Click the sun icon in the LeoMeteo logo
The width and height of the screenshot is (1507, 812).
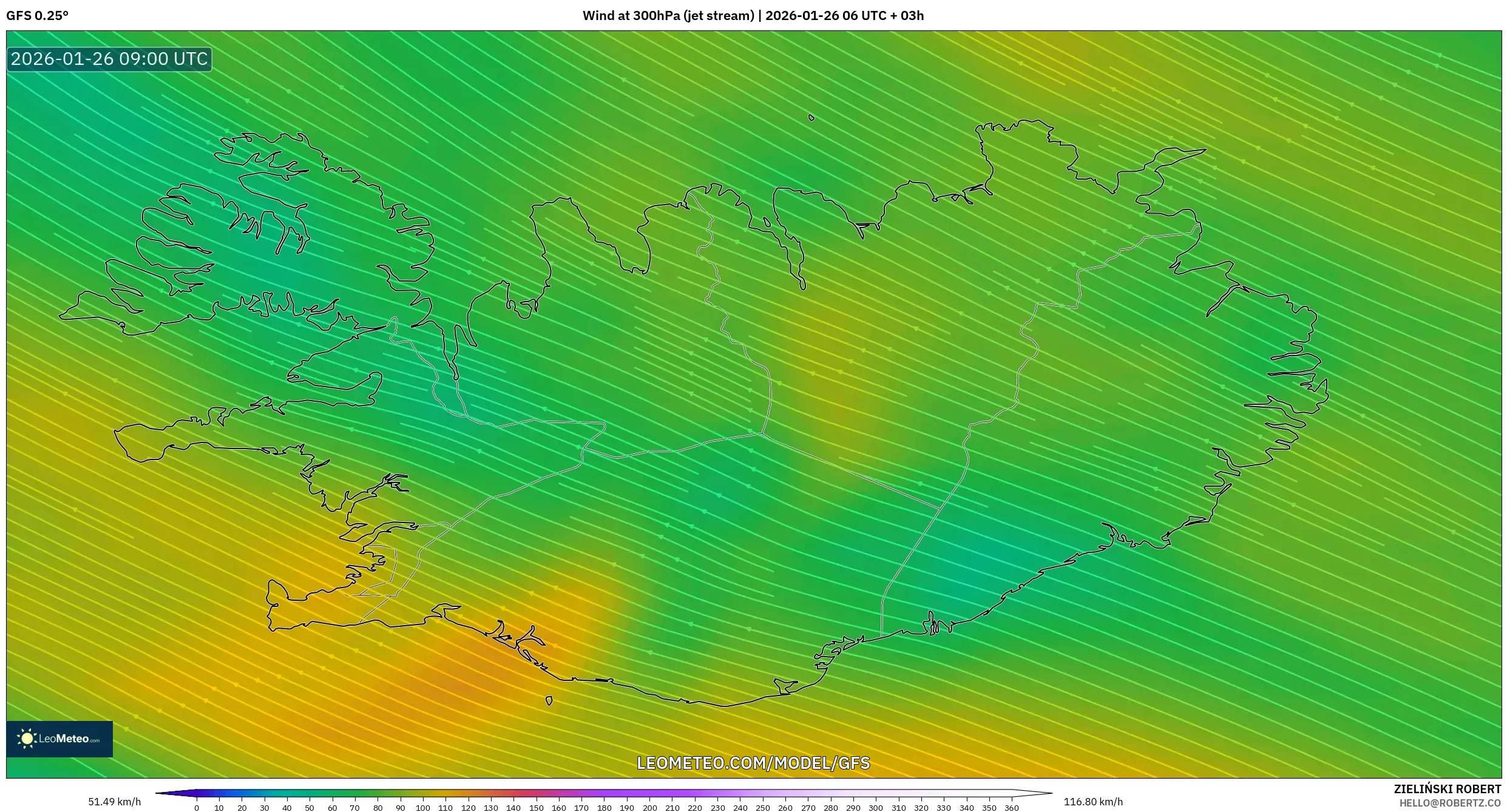click(x=28, y=738)
